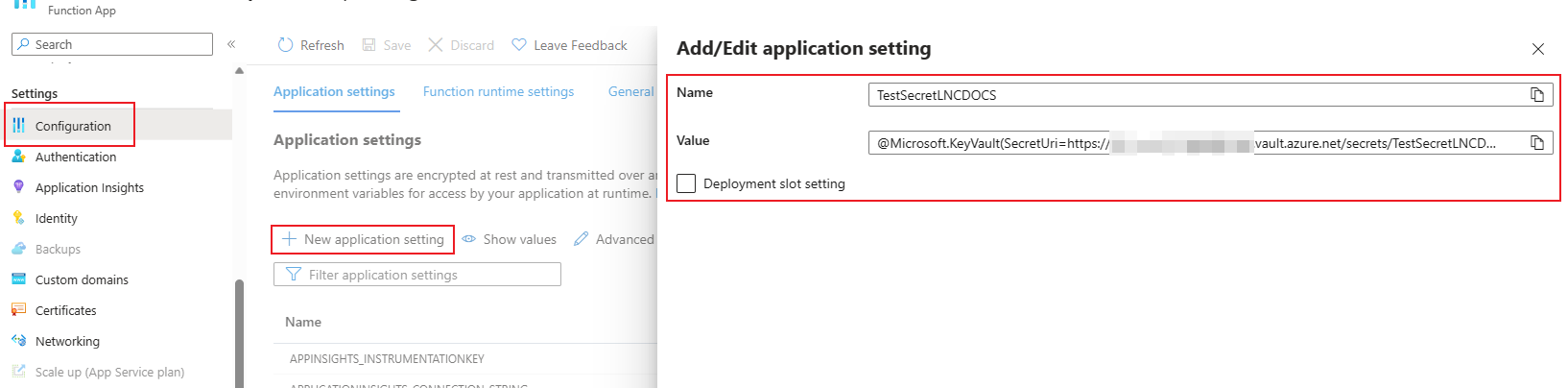
Task: Open Scale up (App Service plan)
Action: pyautogui.click(x=109, y=372)
